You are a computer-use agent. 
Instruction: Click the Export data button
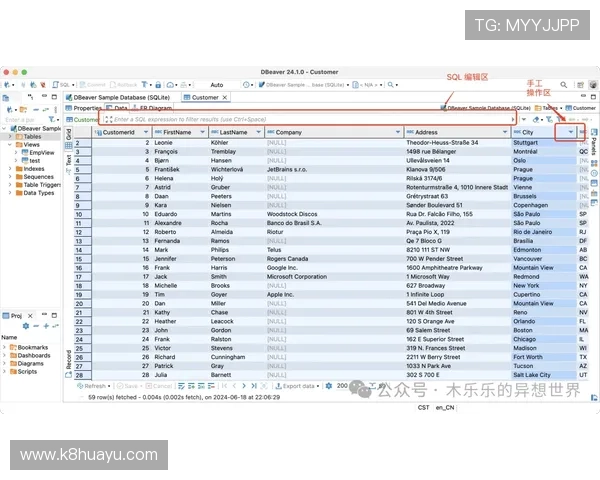coord(297,386)
